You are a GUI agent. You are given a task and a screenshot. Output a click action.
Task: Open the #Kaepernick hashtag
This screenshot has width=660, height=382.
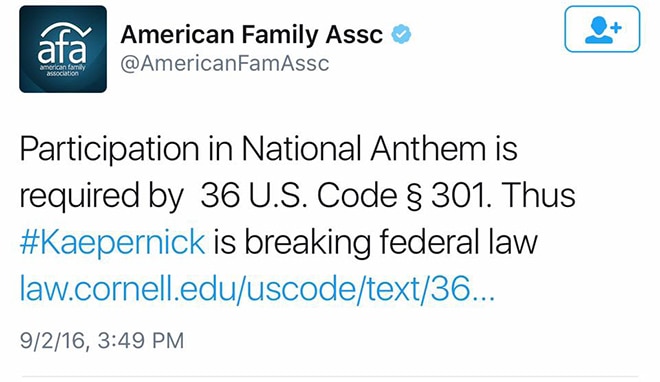[x=112, y=242]
